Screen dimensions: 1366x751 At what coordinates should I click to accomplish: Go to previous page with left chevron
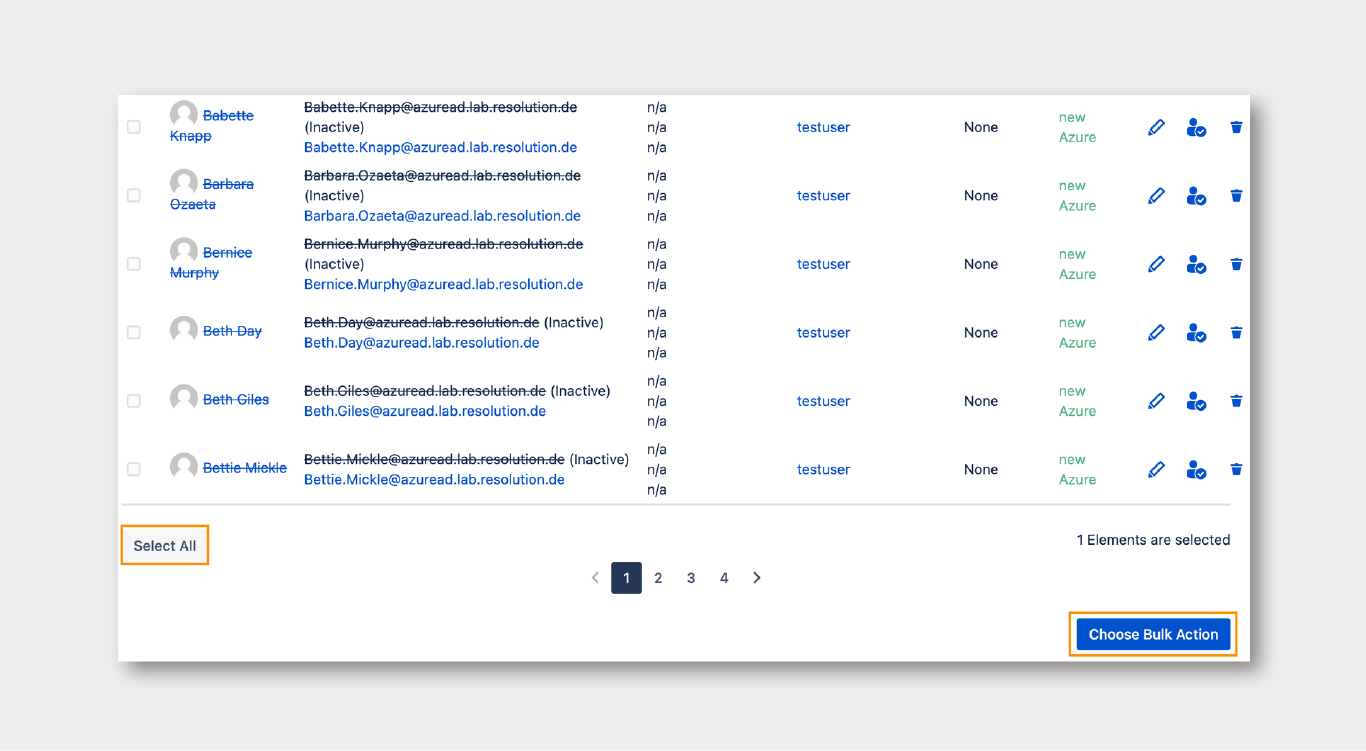tap(595, 577)
